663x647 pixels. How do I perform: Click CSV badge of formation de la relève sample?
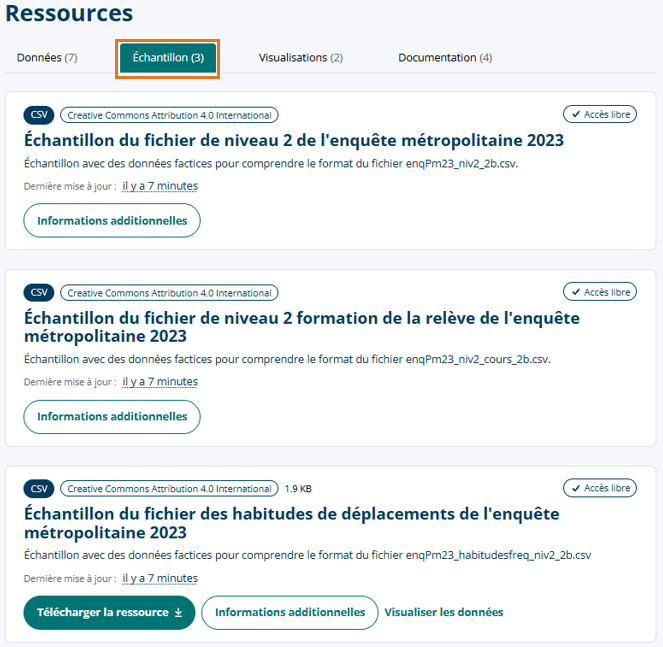[39, 293]
